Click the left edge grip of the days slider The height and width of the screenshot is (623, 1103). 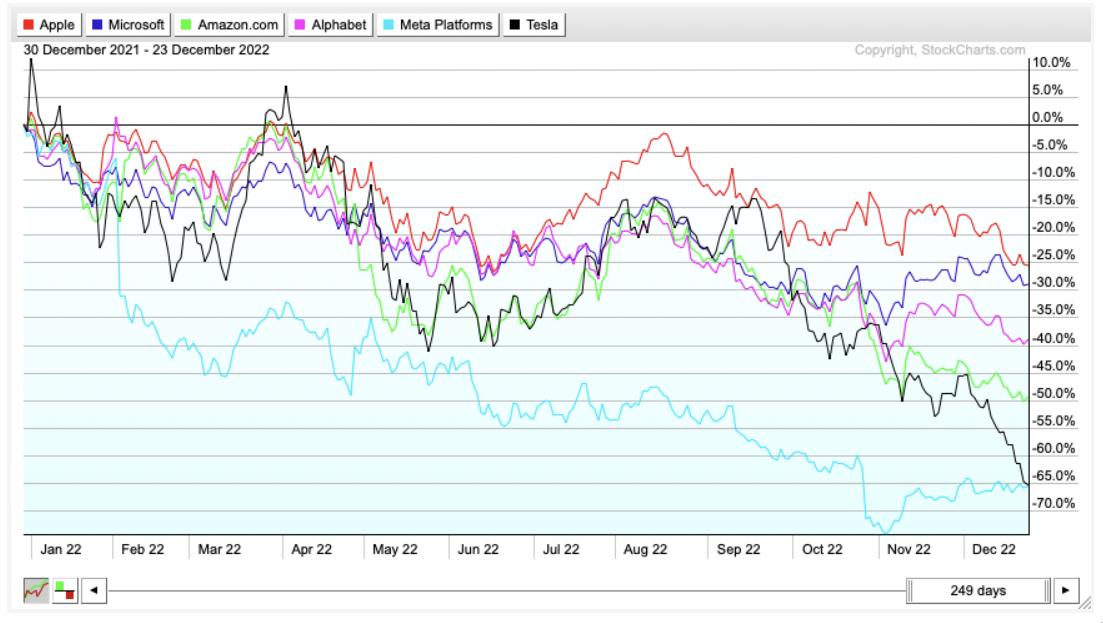(911, 590)
